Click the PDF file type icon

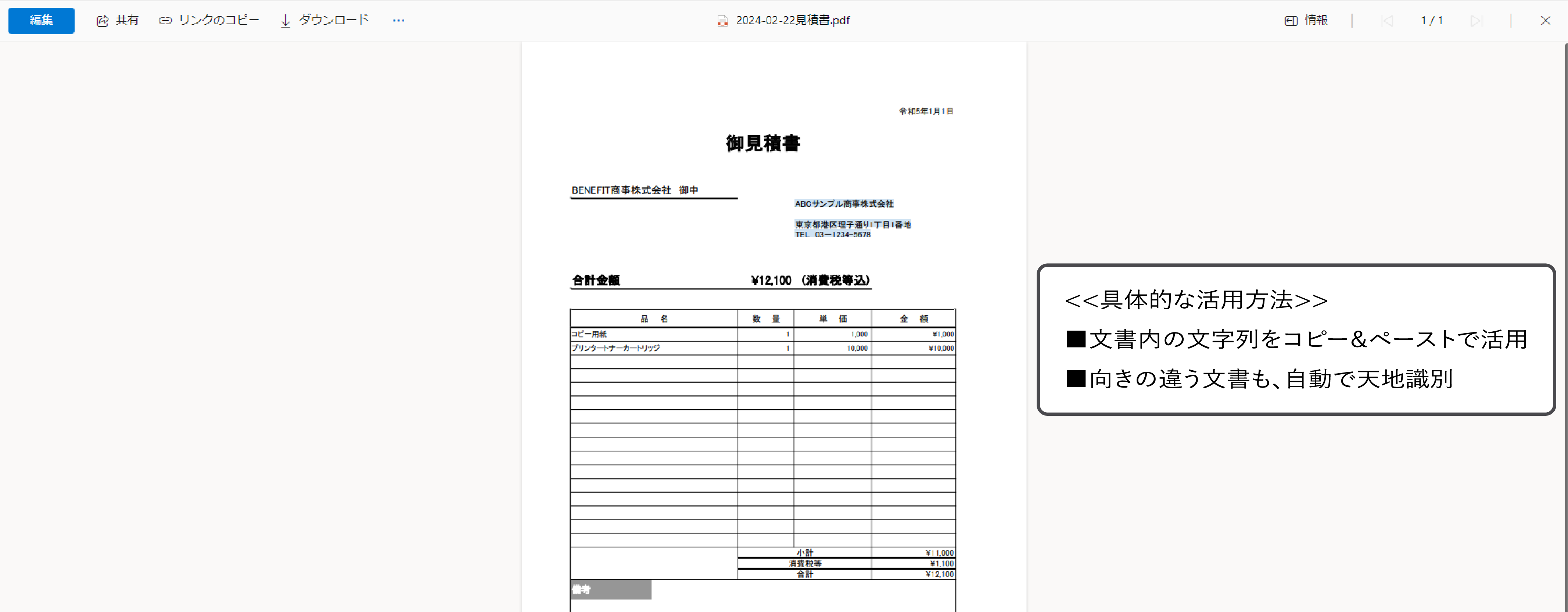pyautogui.click(x=722, y=21)
